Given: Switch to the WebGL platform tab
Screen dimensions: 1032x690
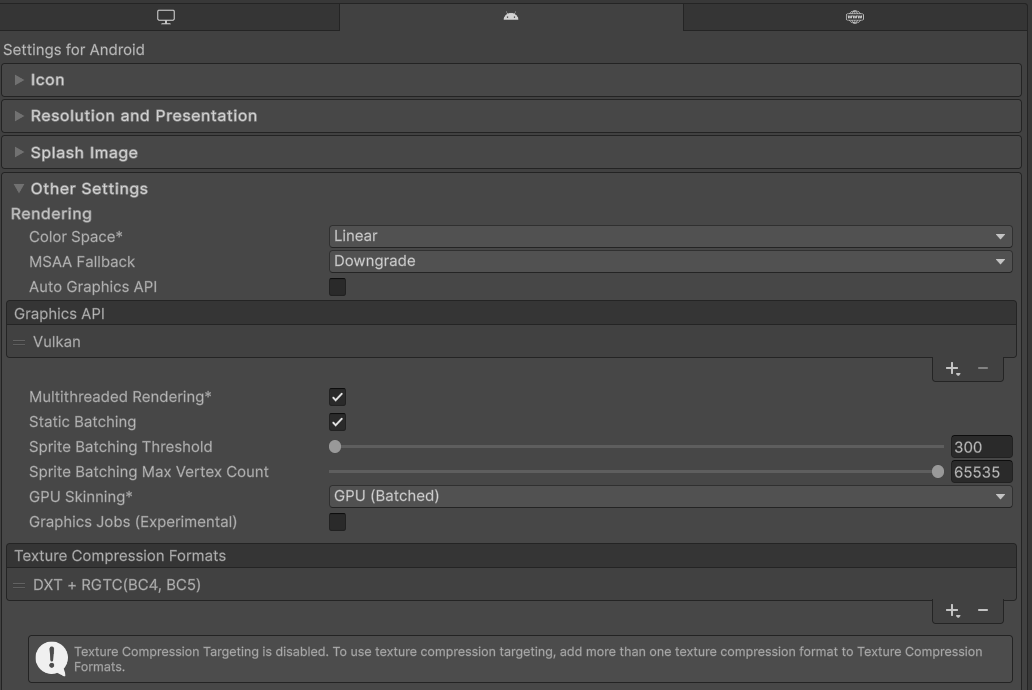Looking at the screenshot, I should click(854, 17).
